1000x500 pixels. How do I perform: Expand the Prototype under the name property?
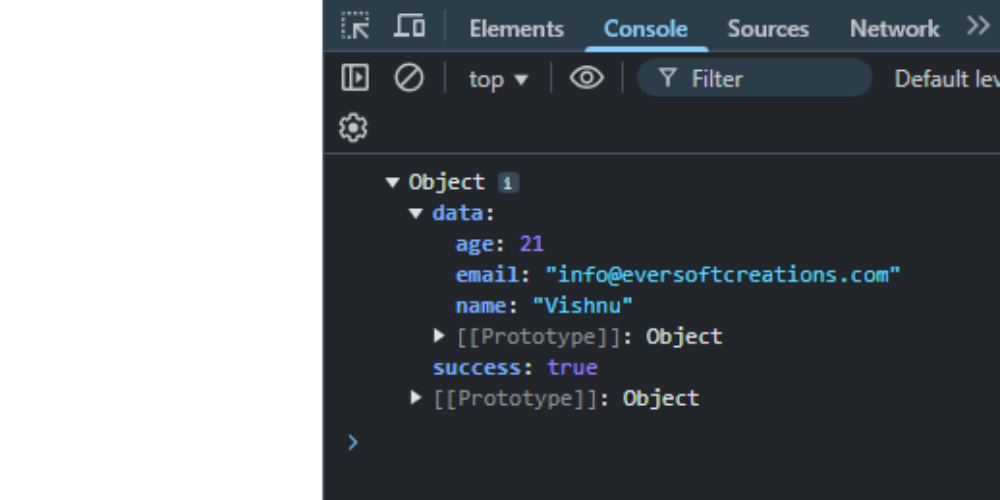[x=439, y=335]
